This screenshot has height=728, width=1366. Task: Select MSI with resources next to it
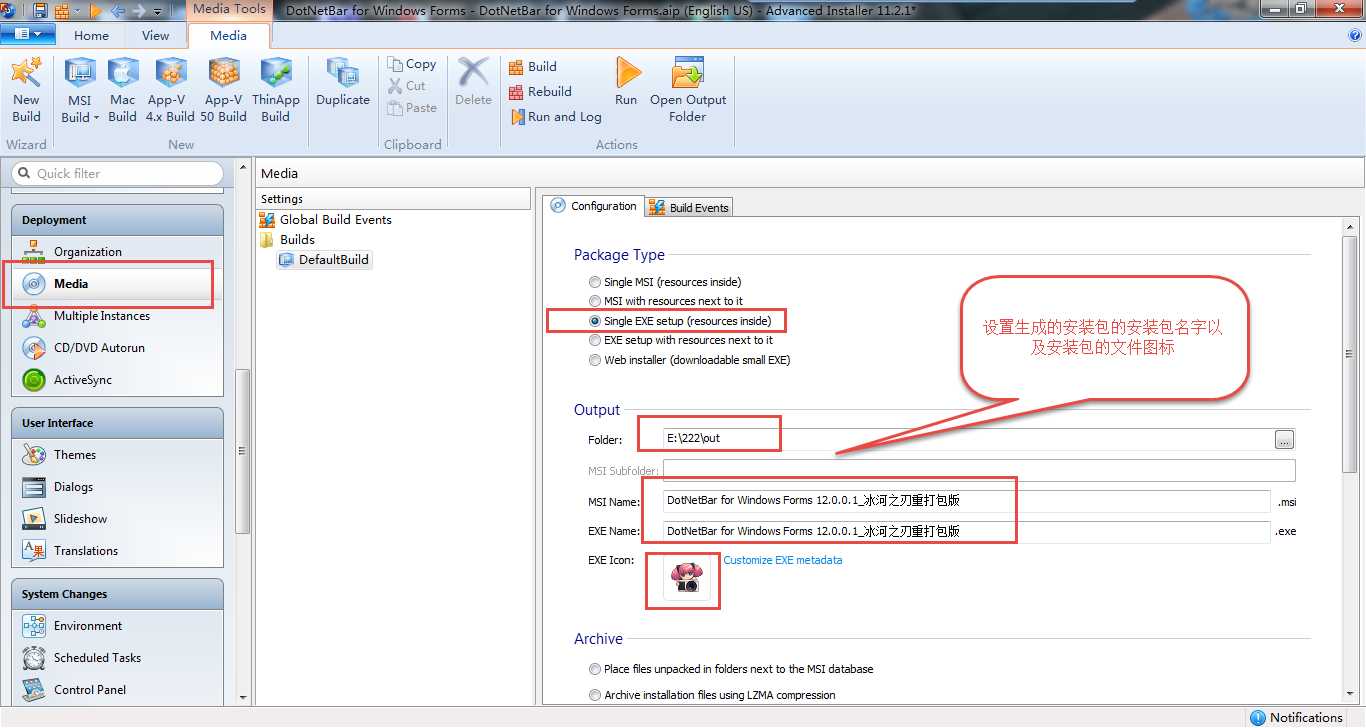666,301
